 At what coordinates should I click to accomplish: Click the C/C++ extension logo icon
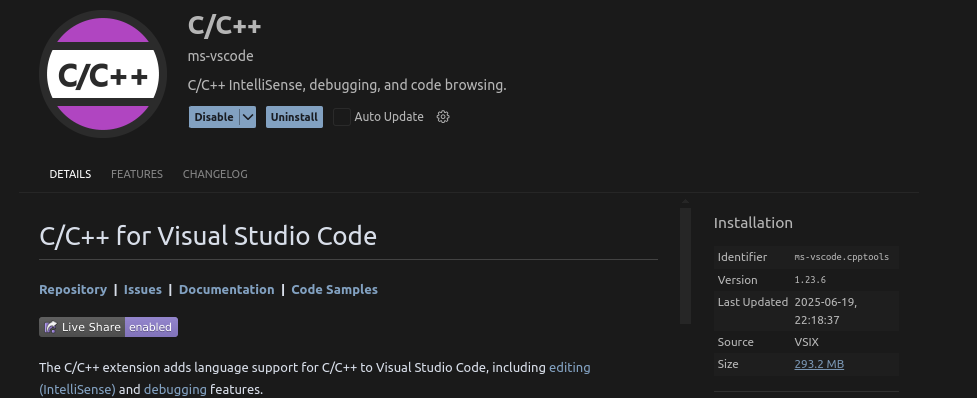click(x=103, y=74)
